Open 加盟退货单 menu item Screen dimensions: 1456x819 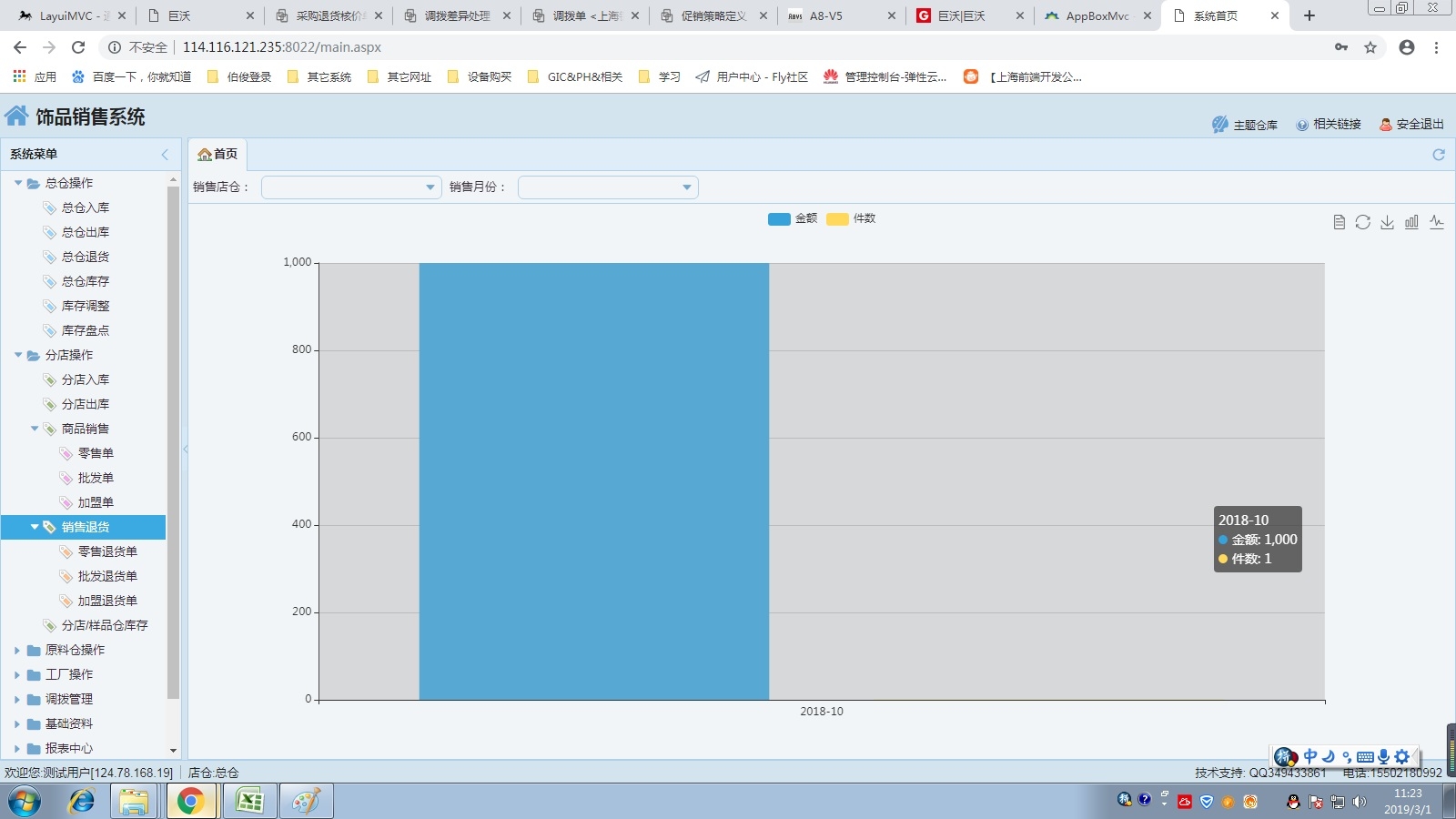(107, 601)
